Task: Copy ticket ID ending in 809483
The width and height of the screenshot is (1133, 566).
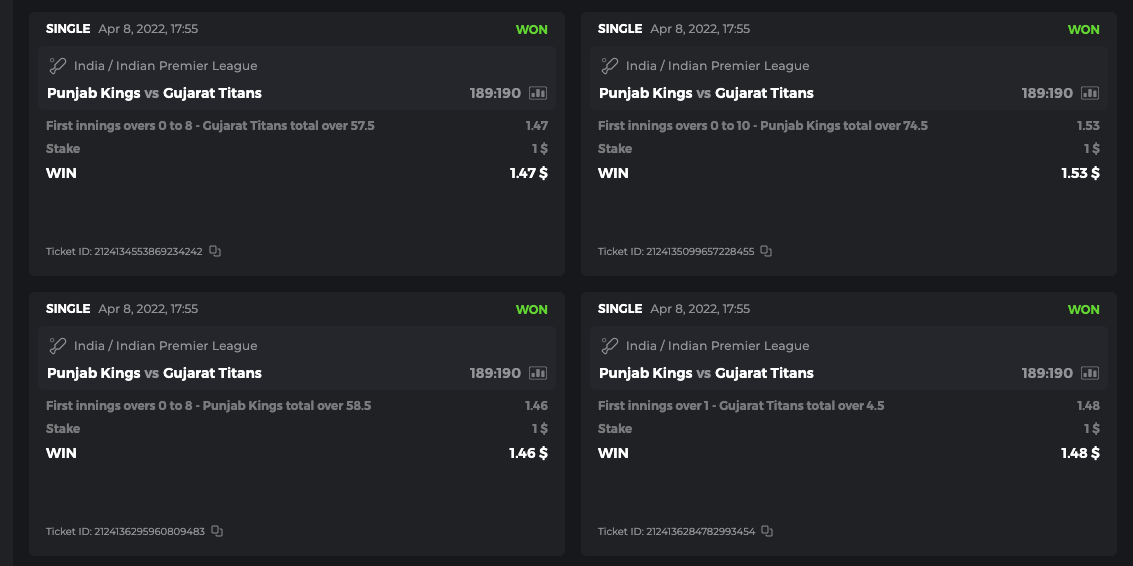Action: point(217,531)
